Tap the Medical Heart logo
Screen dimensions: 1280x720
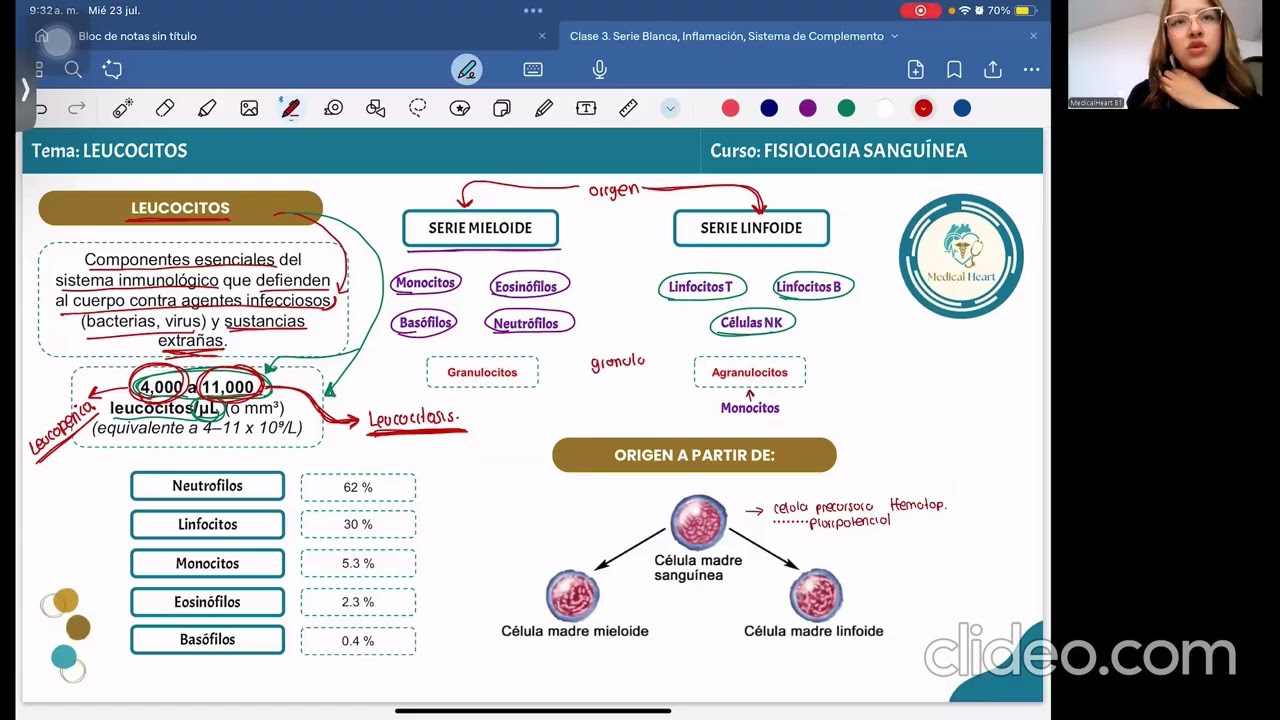tap(961, 256)
